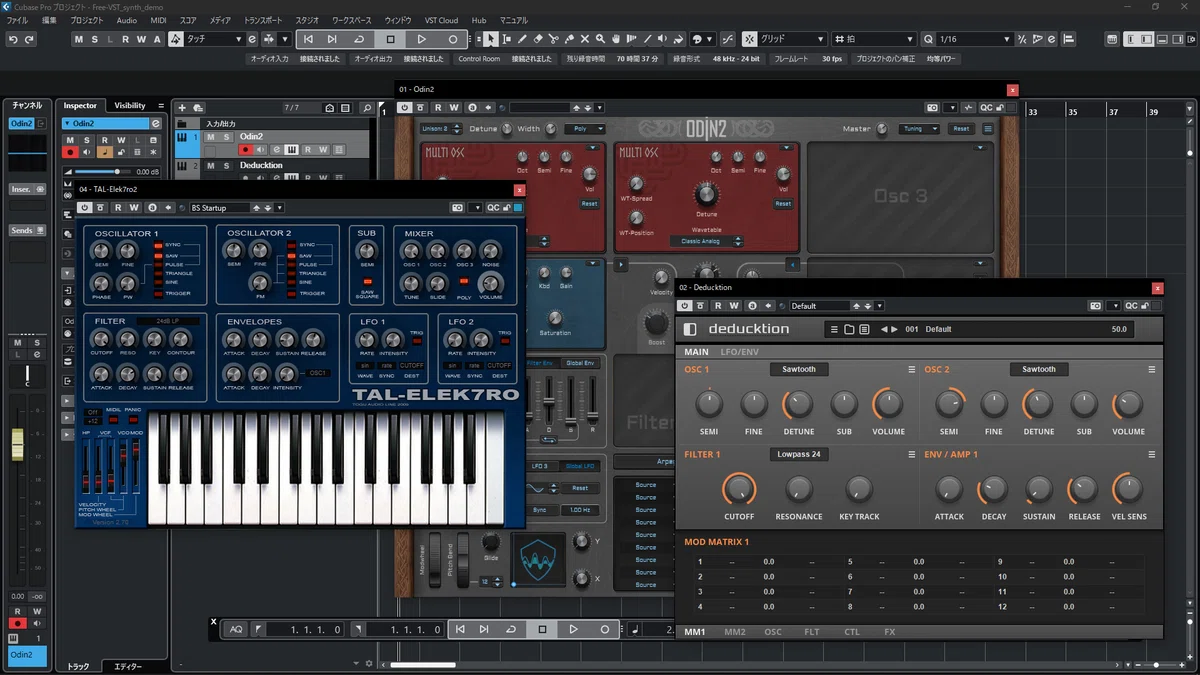Pick the Range Selection tool
The image size is (1200, 675).
506,39
